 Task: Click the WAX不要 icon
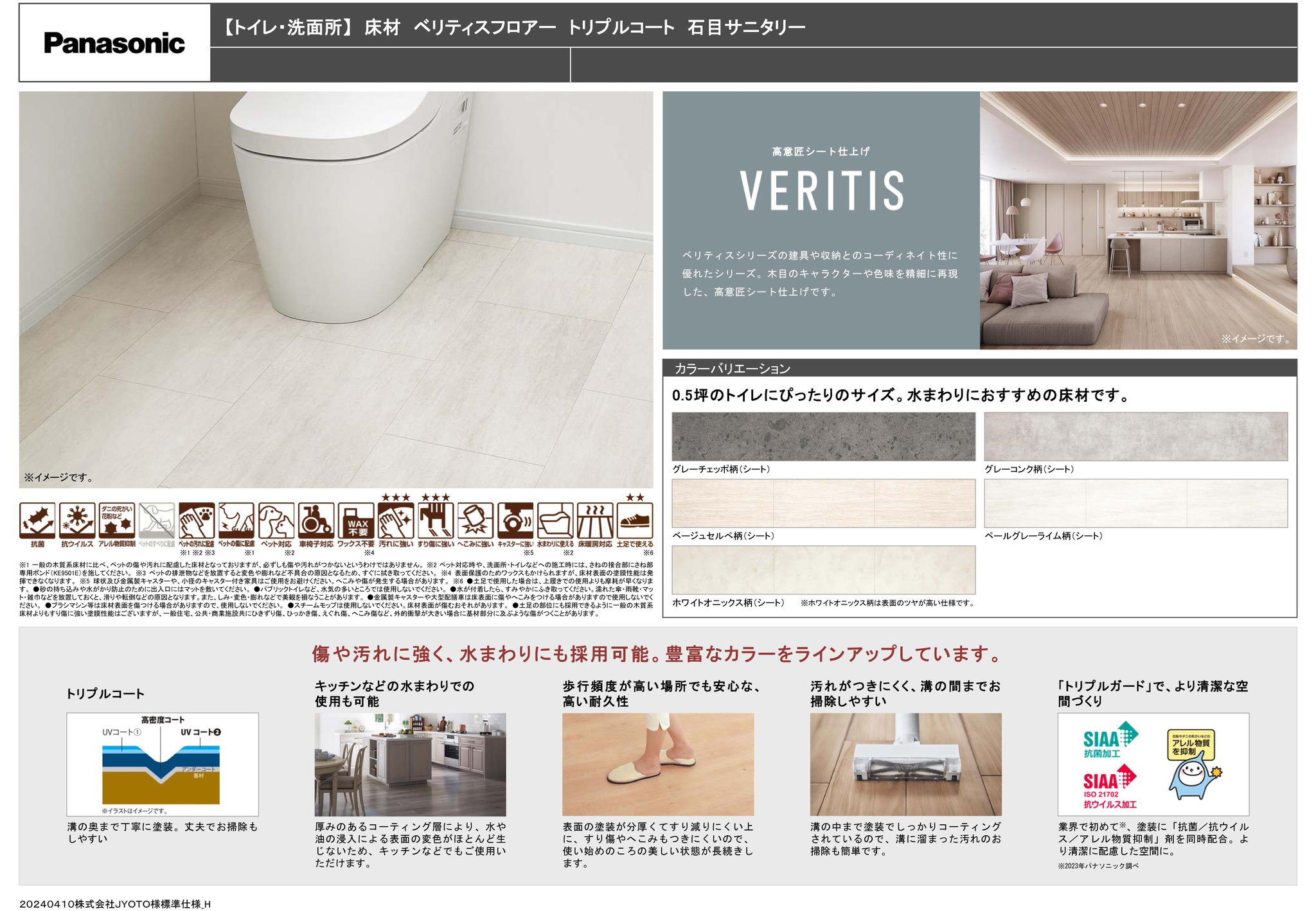coord(356,520)
